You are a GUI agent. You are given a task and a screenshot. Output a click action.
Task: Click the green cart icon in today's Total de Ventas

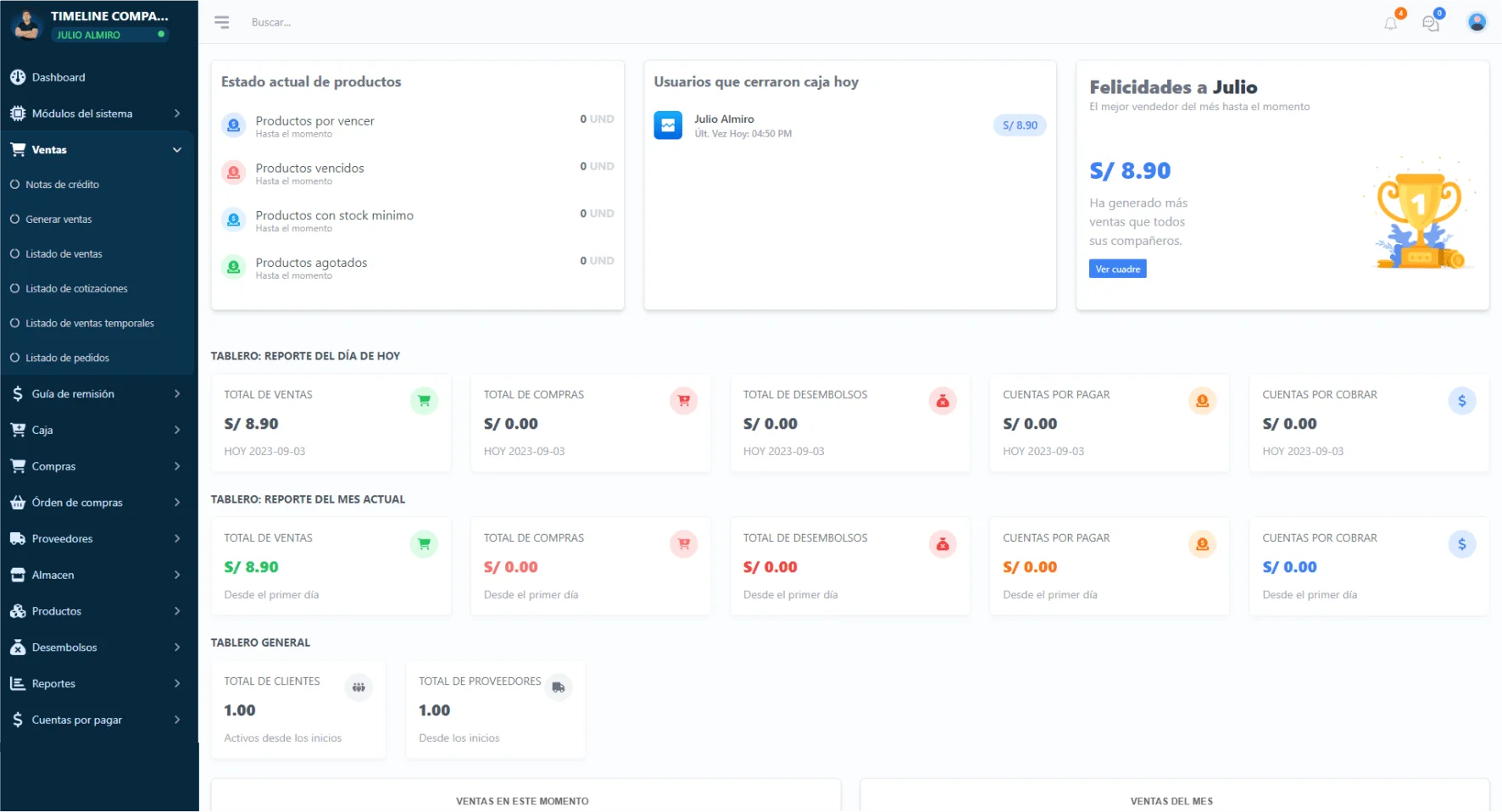coord(424,401)
